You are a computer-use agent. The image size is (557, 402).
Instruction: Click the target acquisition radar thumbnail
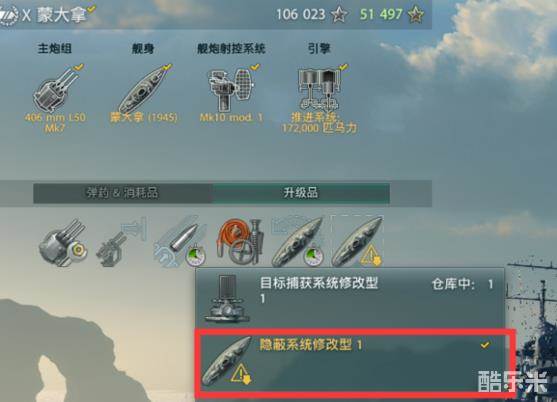tap(227, 298)
